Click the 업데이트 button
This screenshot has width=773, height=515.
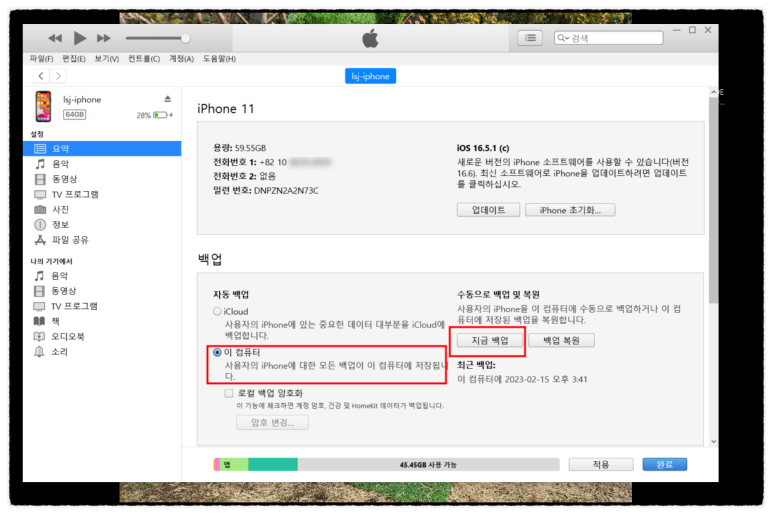488,210
